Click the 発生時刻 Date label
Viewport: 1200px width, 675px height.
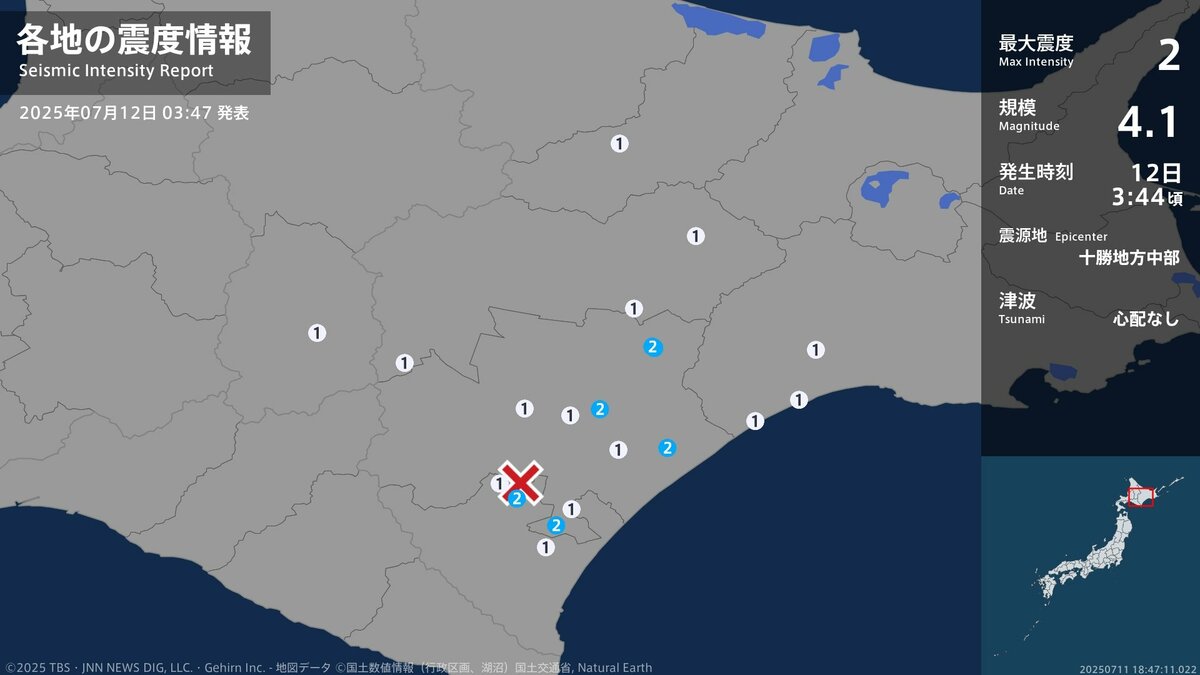click(1036, 179)
